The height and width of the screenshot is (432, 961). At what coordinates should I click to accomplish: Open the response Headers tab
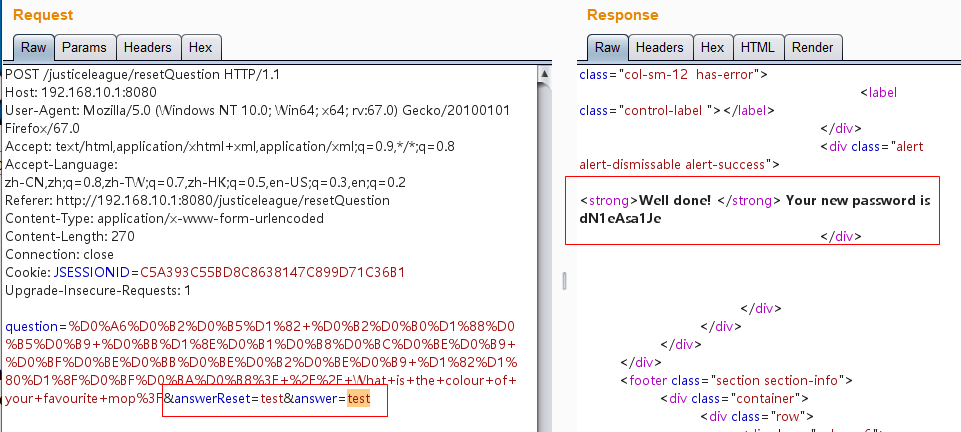(659, 47)
